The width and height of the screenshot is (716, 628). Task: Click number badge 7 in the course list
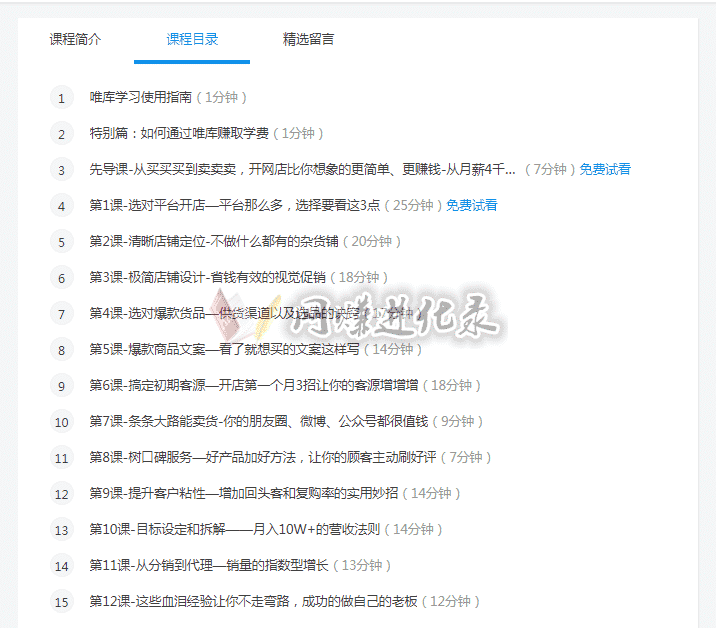tap(62, 314)
